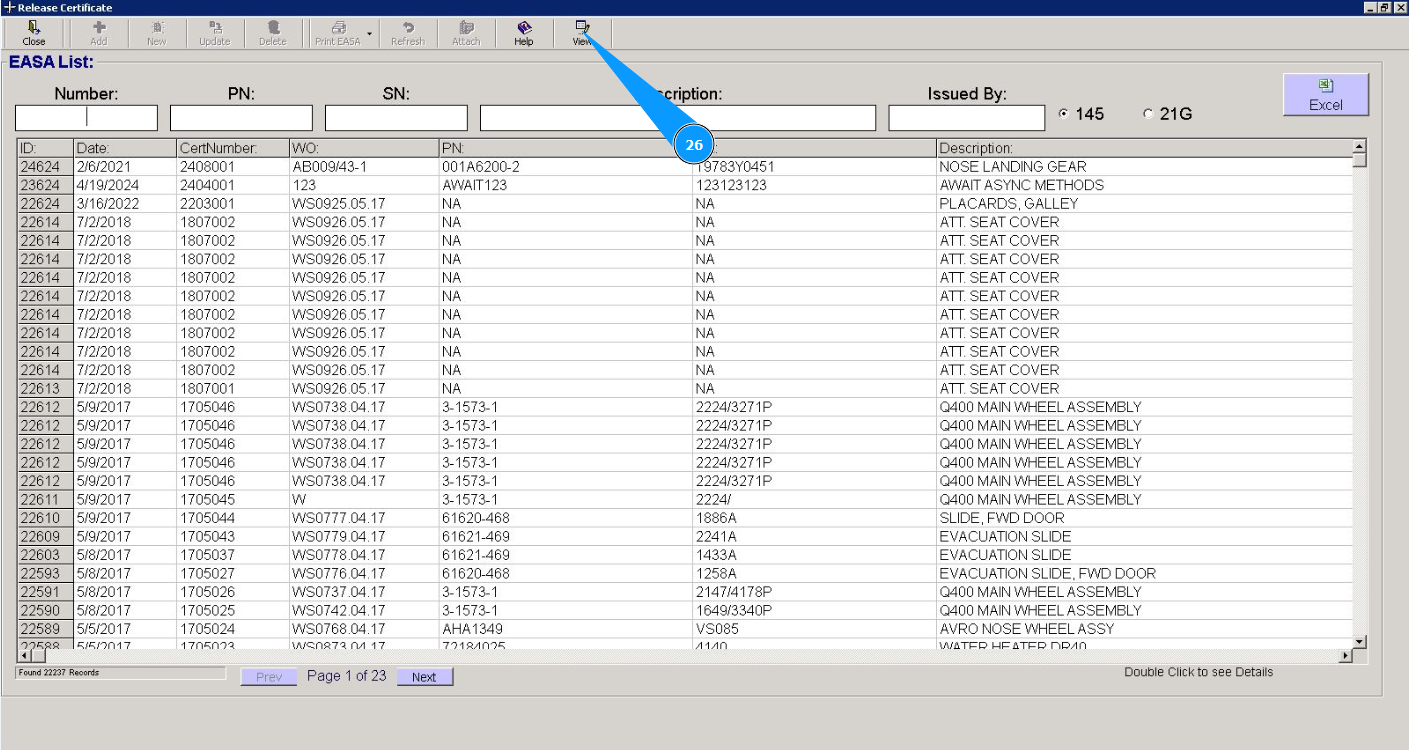Export the list with the Excel button
Viewport: 1409px width, 750px height.
1326,95
